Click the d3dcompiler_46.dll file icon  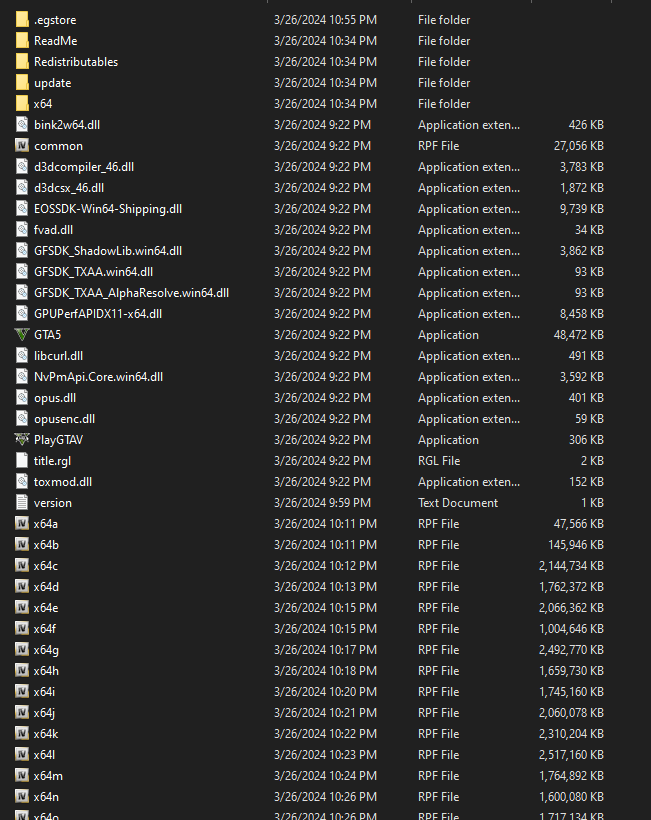22,166
